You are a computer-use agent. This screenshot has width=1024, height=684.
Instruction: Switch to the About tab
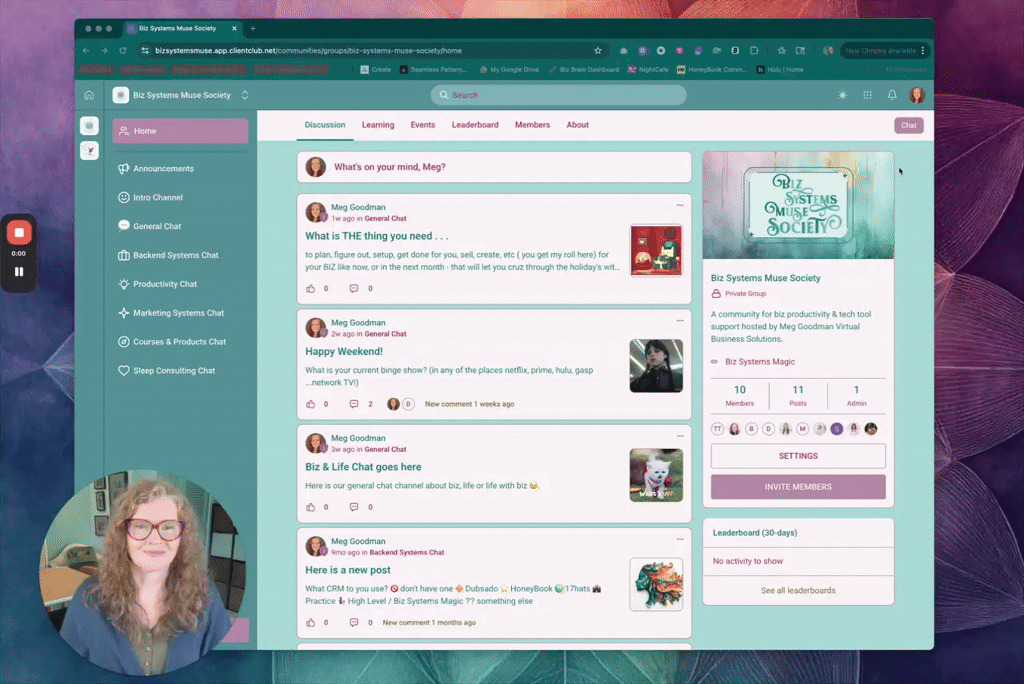577,125
